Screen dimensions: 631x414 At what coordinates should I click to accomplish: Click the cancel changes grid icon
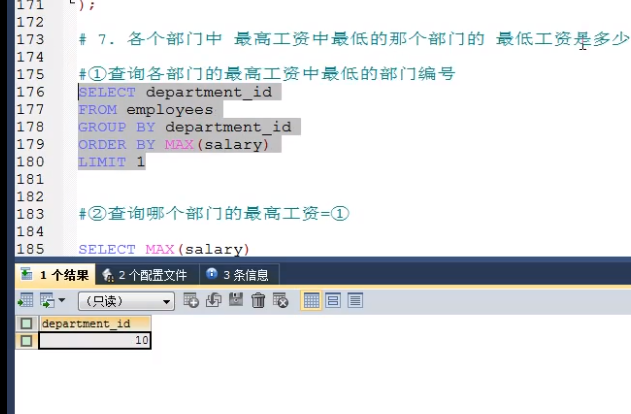point(280,300)
